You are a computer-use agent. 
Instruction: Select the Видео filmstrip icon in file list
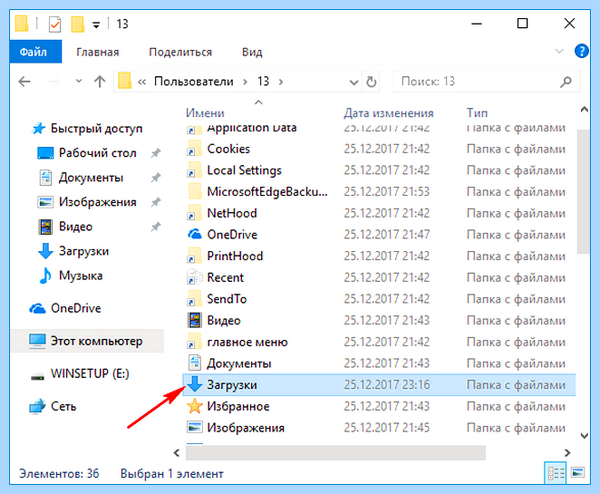(194, 320)
